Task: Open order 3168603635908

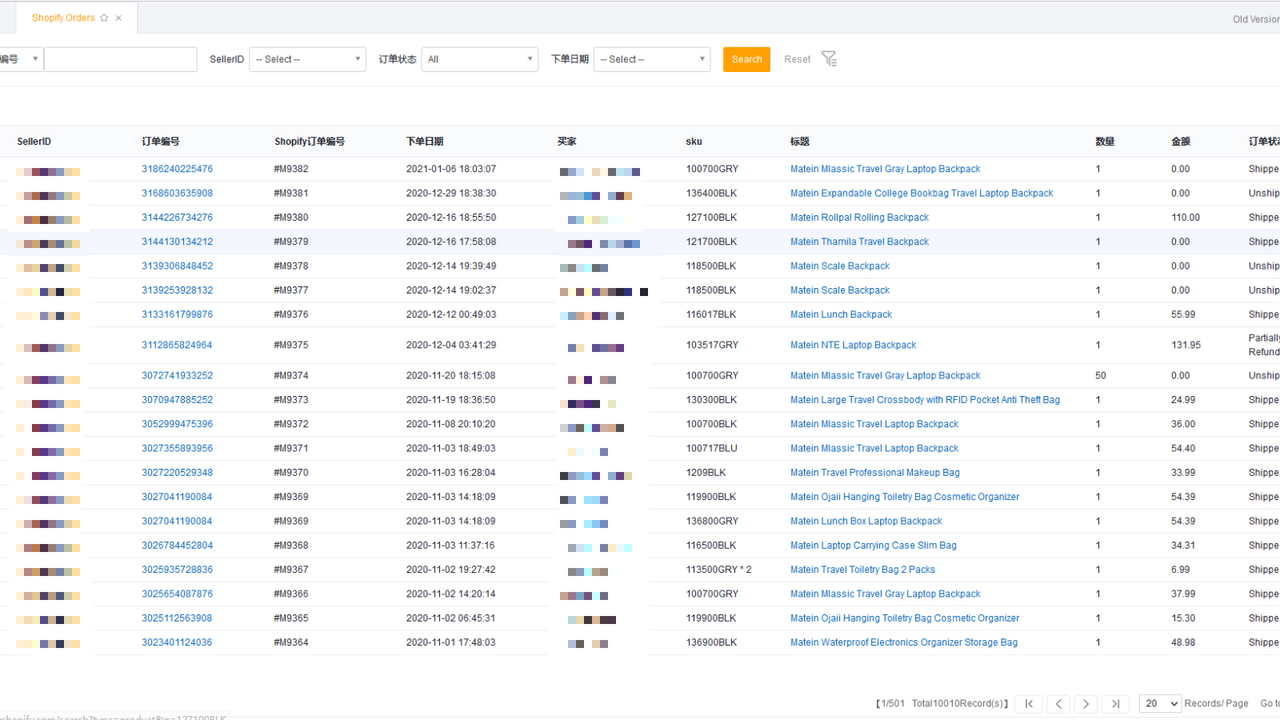Action: pyautogui.click(x=177, y=193)
